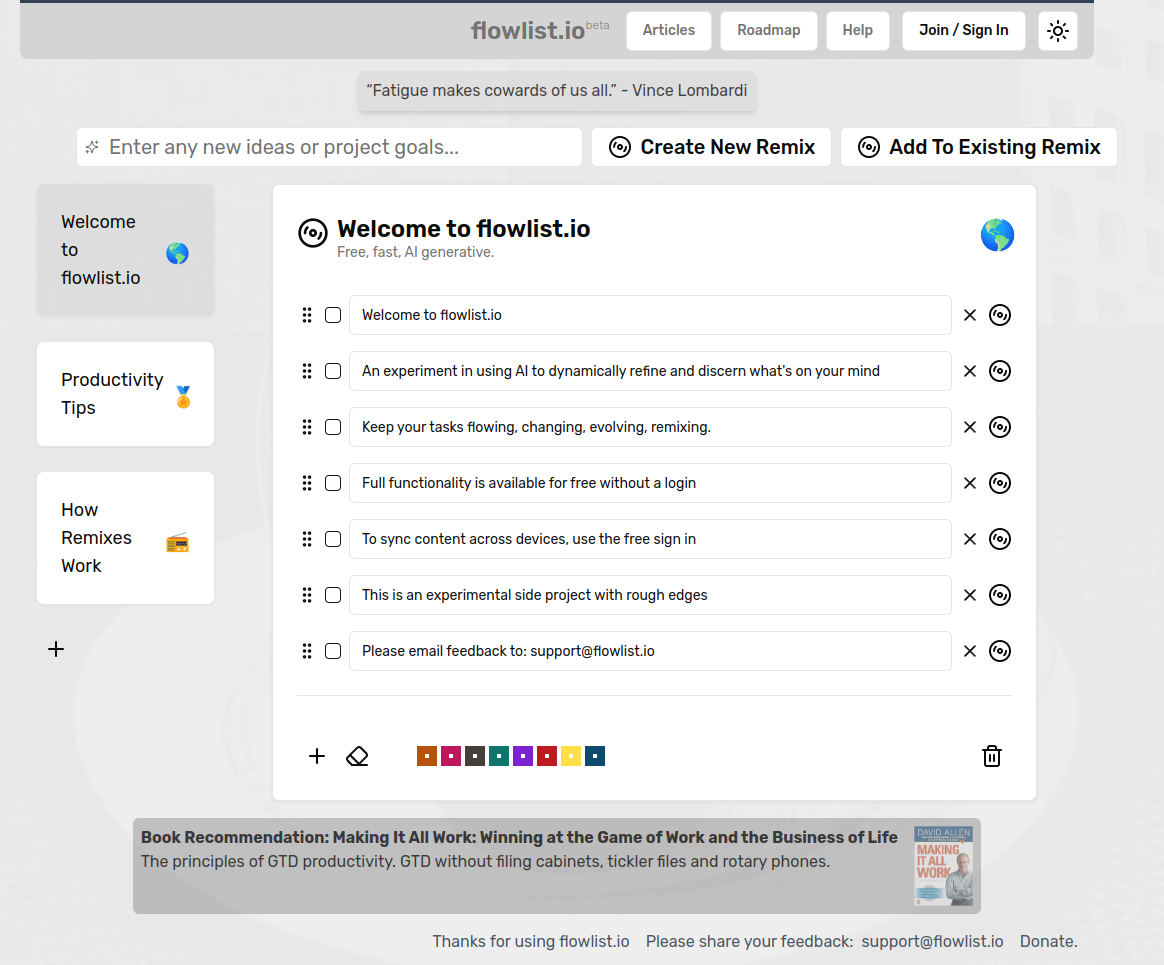
Task: Select the 'Welcome to flowlist.io' sidebar list
Action: point(125,250)
